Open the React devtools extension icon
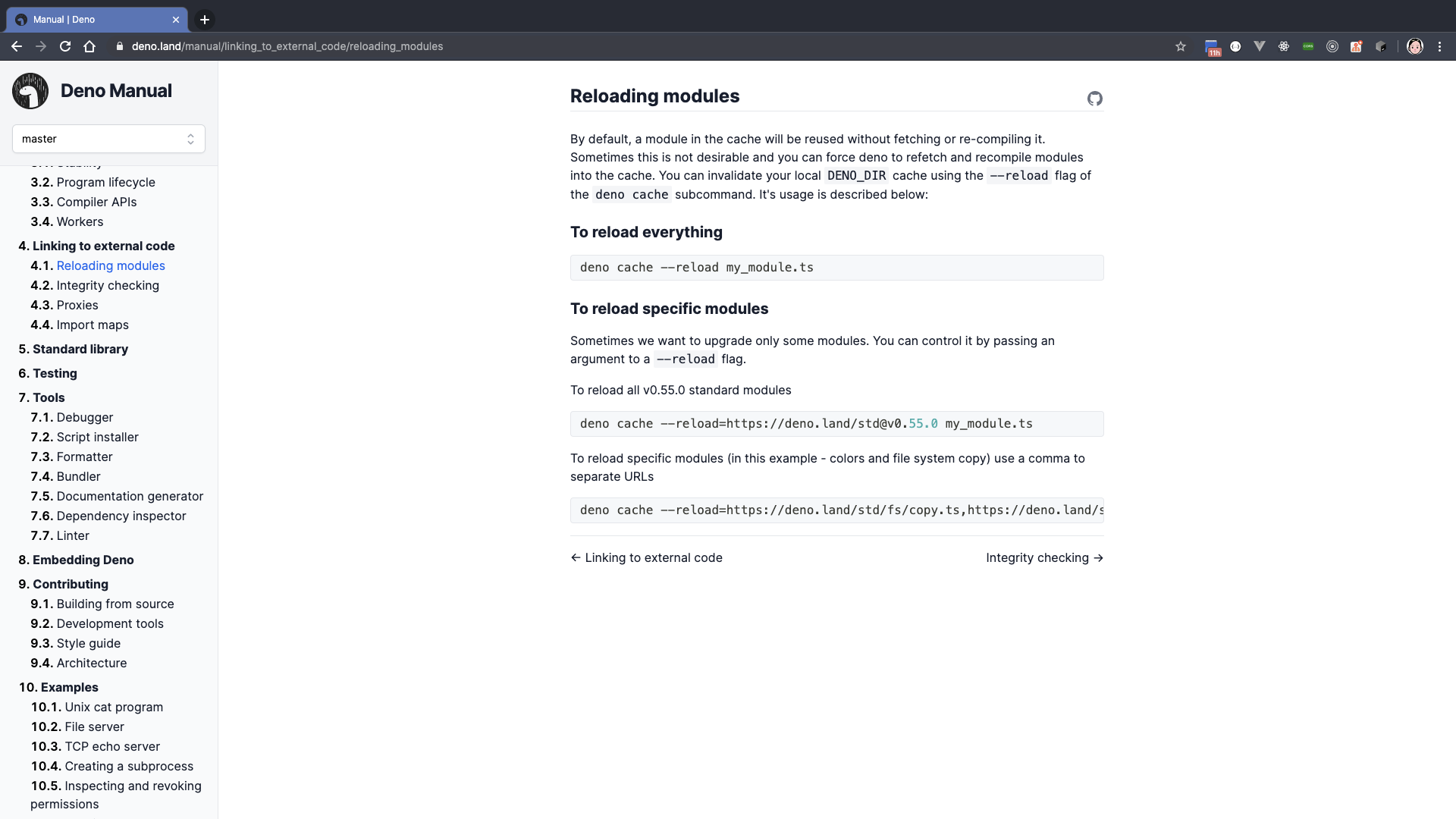Image resolution: width=1456 pixels, height=819 pixels. pyautogui.click(x=1284, y=46)
